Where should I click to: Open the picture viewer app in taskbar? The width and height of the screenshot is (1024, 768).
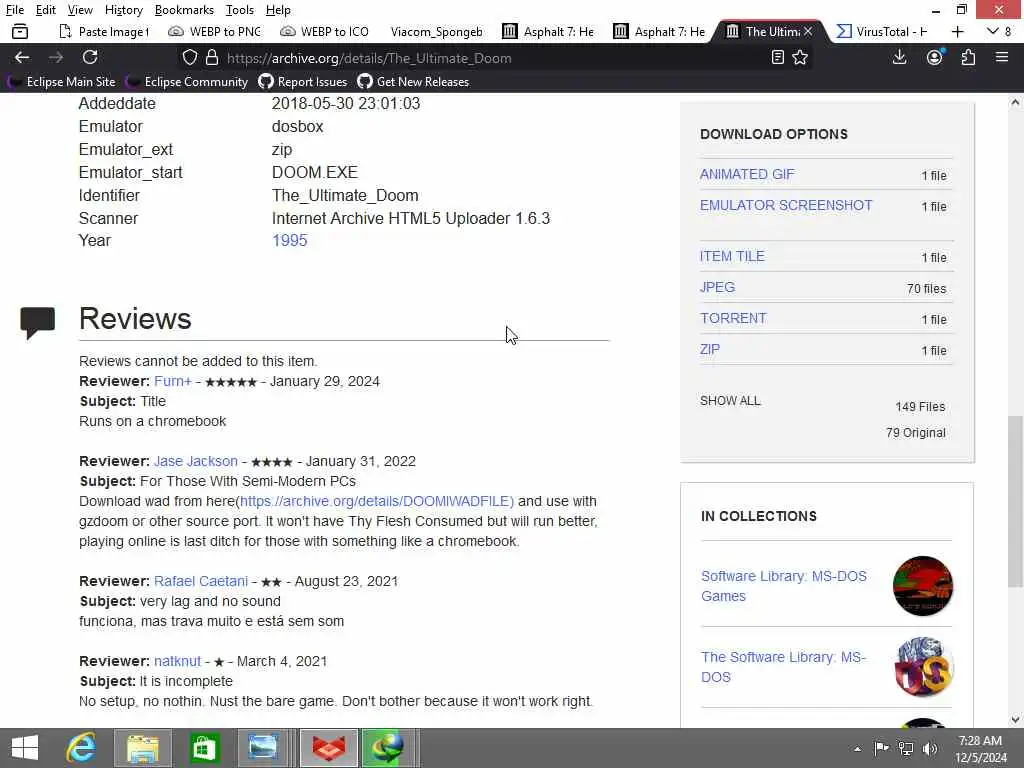[263, 748]
